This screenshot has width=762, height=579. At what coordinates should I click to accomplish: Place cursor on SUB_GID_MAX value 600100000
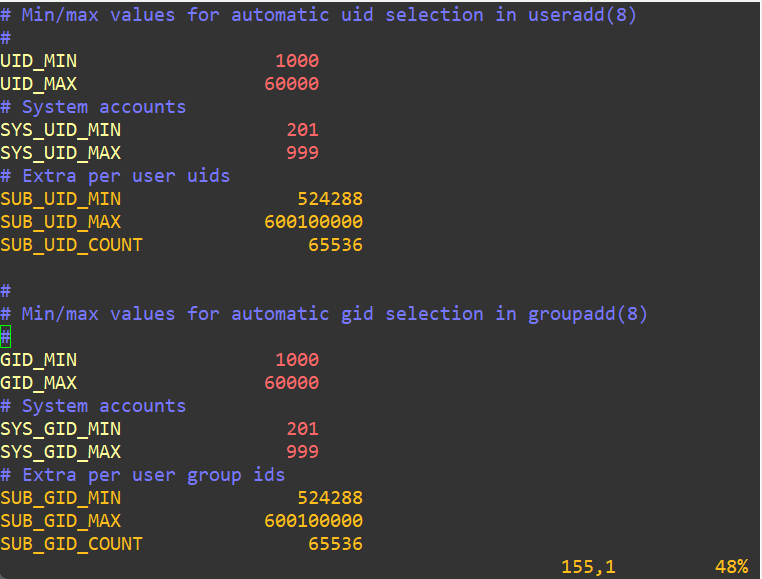point(313,521)
